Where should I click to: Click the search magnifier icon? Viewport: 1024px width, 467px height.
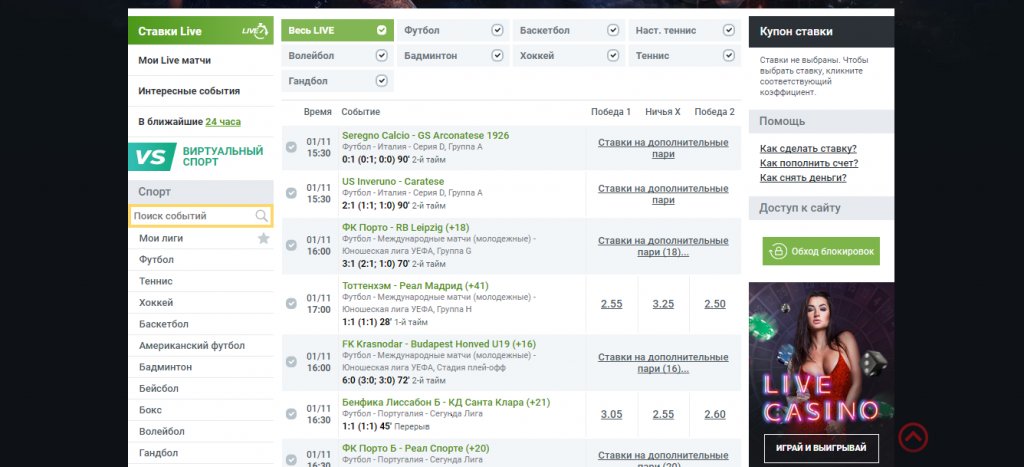261,216
